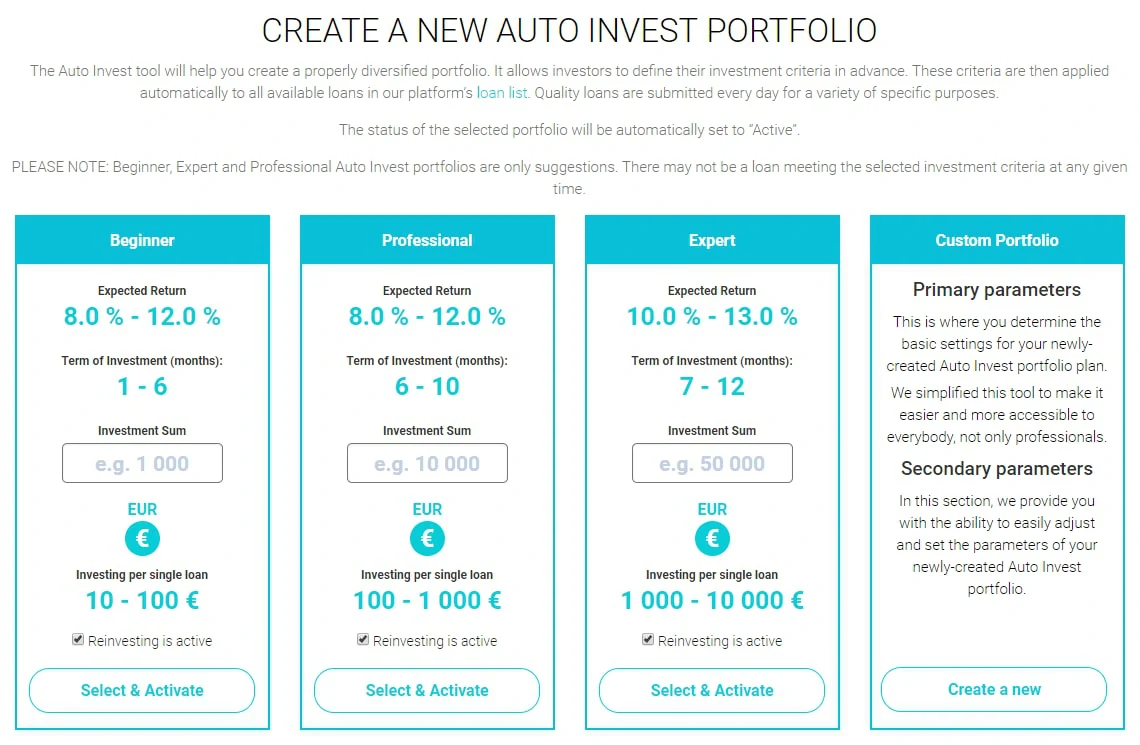Click the EUR label in Beginner card
Viewport: 1140px width, 745px height.
142,509
